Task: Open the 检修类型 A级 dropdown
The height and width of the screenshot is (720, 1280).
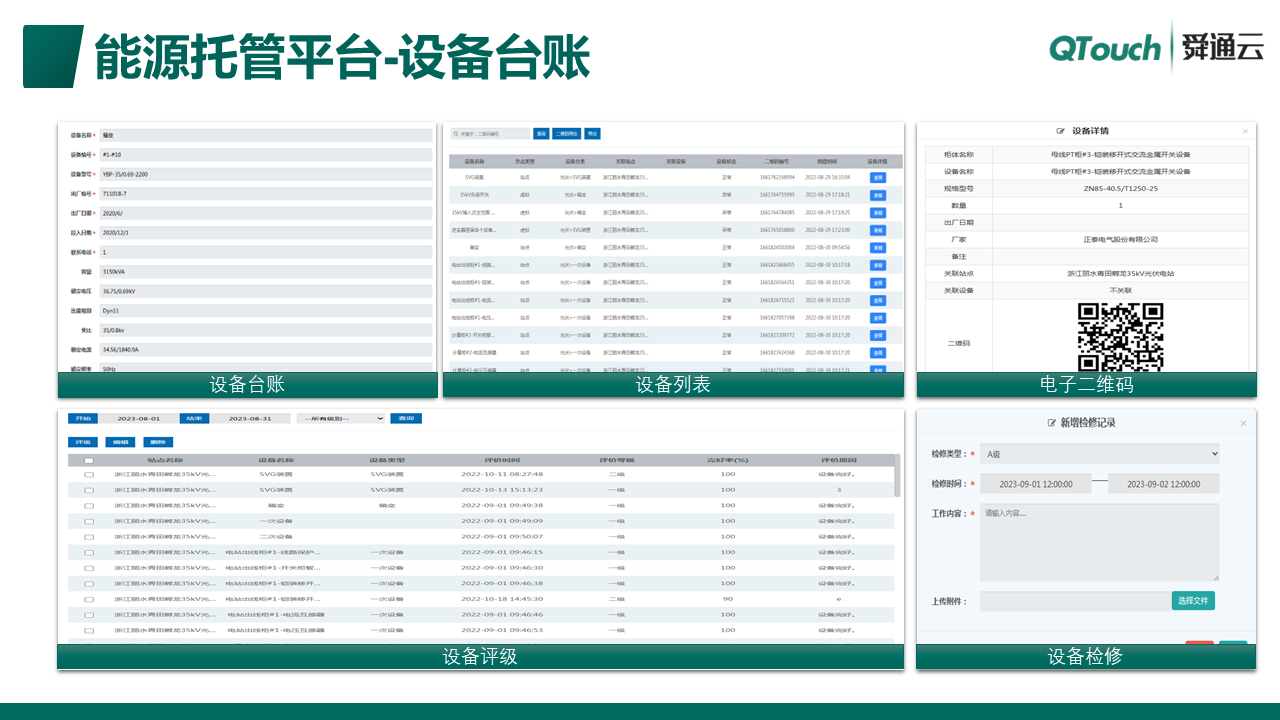Action: [1100, 453]
